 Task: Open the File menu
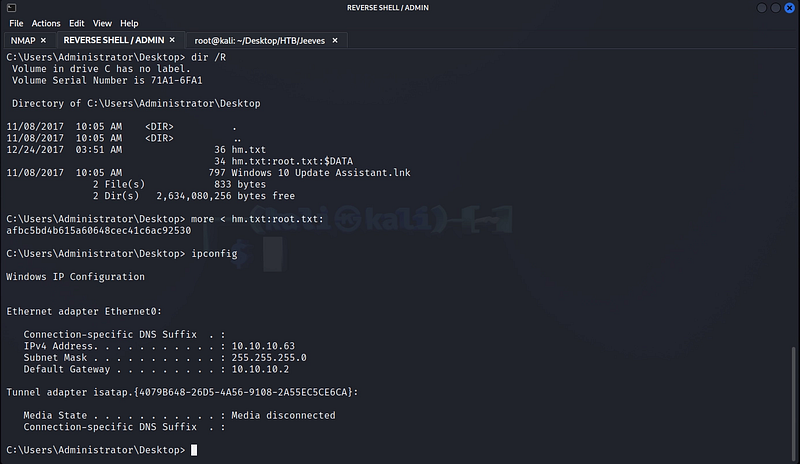pos(16,23)
